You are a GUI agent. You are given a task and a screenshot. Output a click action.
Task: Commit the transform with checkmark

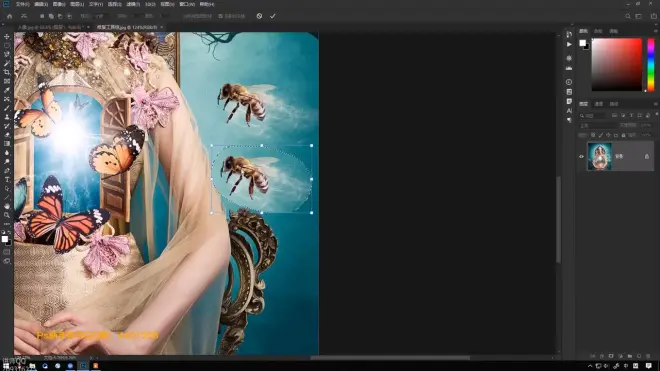pos(273,16)
